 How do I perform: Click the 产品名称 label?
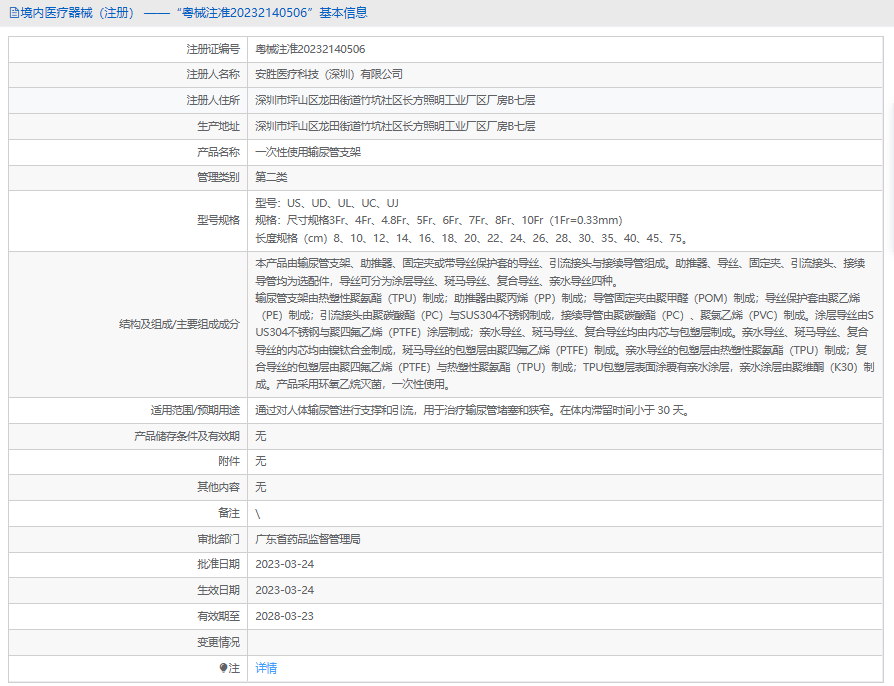[218, 152]
